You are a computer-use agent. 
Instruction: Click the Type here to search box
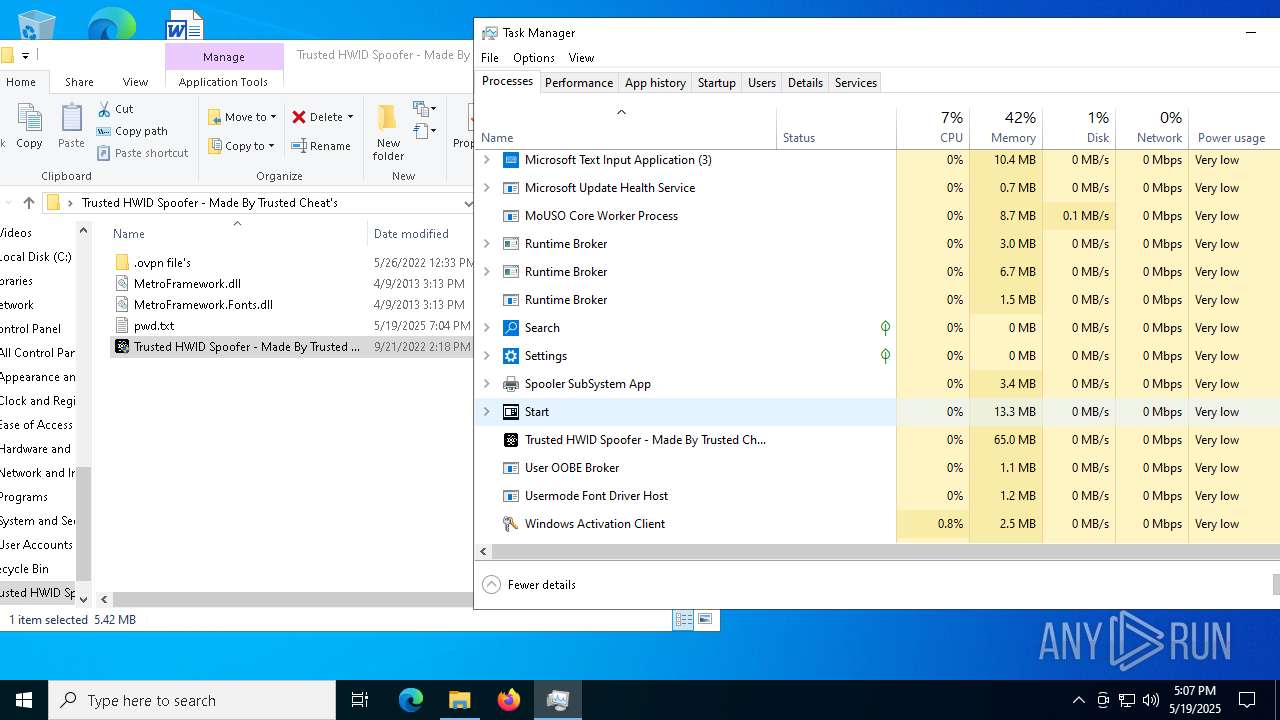pyautogui.click(x=192, y=700)
